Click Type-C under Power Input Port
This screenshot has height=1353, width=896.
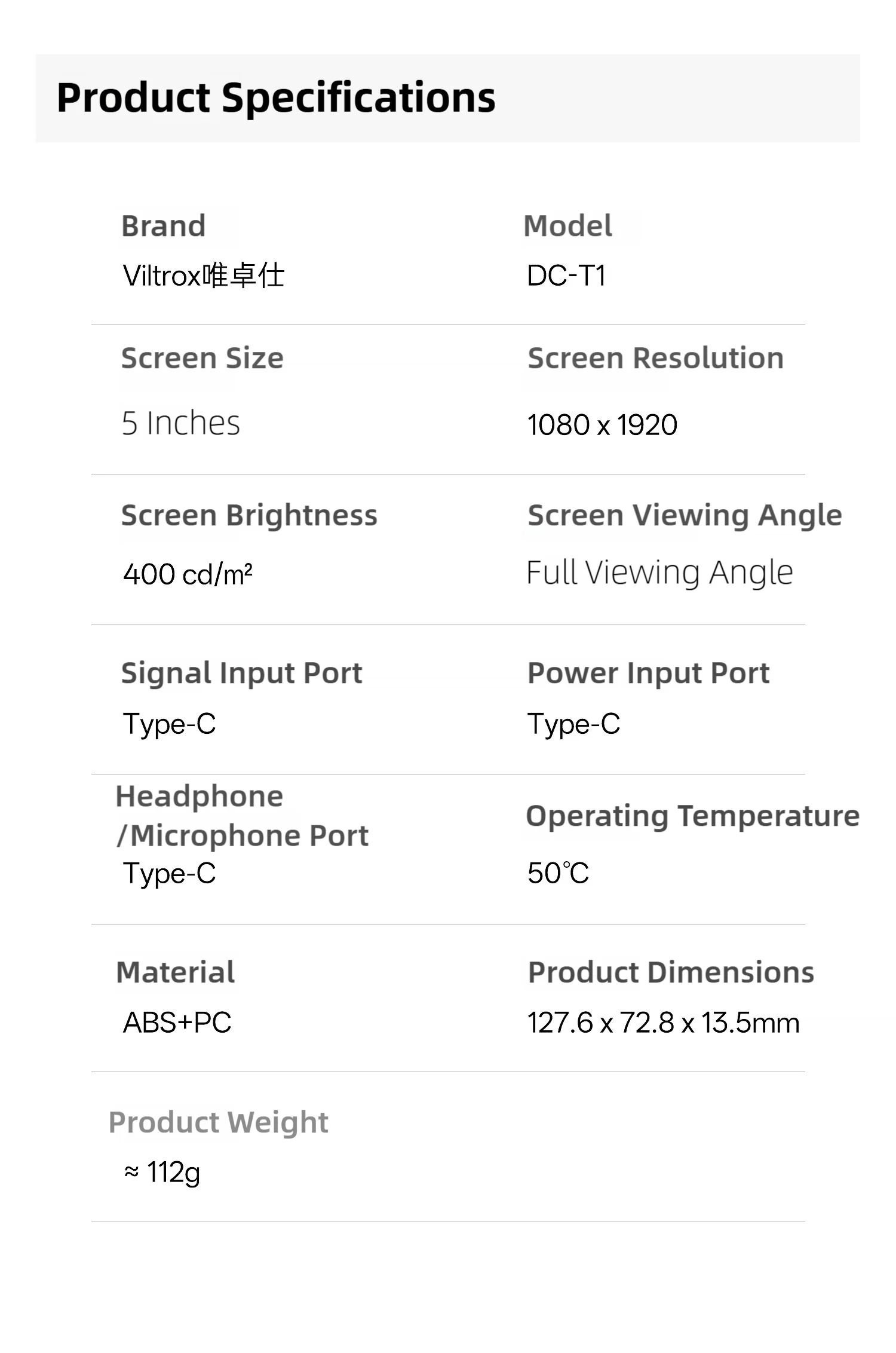(573, 725)
